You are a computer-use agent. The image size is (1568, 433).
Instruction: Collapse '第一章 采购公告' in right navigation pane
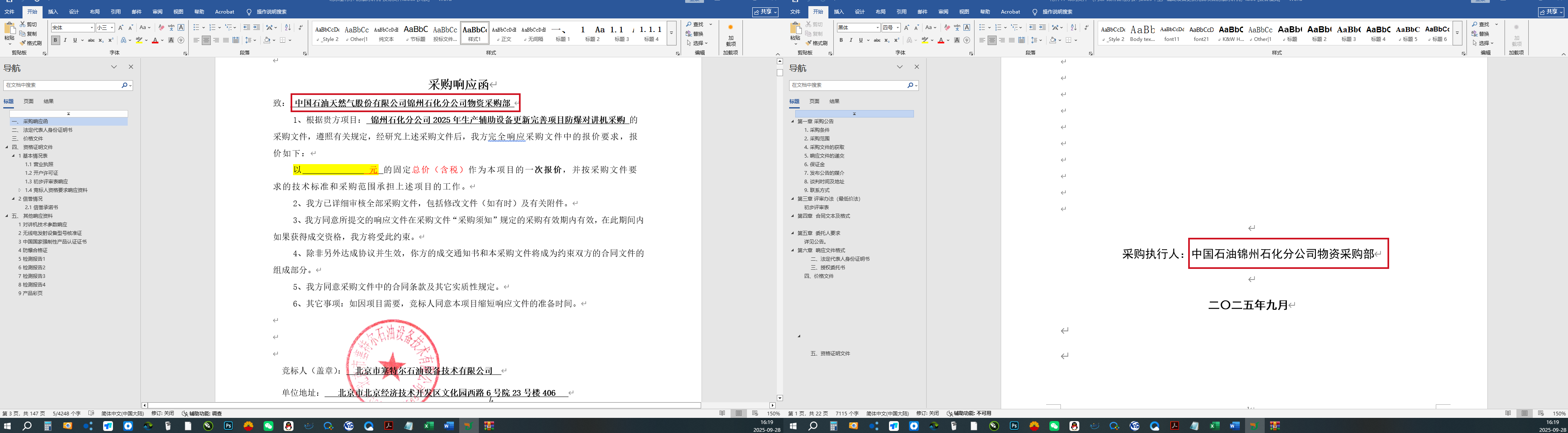click(792, 122)
